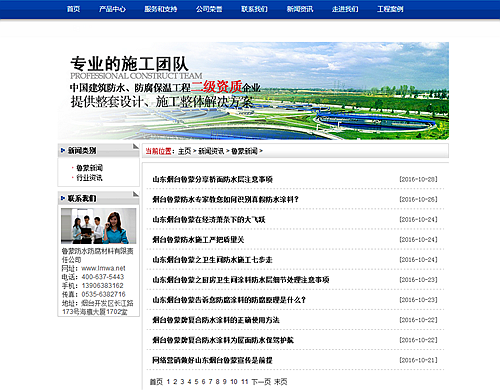Open article 聚氨酯防水涂料为屋面防水保驾护航
500x390 pixels.
223,340
